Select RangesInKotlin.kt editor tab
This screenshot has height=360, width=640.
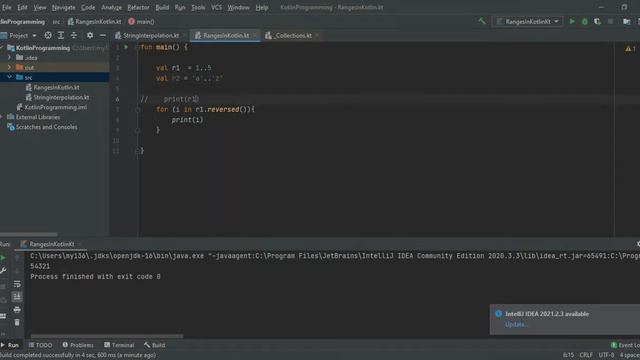[226, 36]
